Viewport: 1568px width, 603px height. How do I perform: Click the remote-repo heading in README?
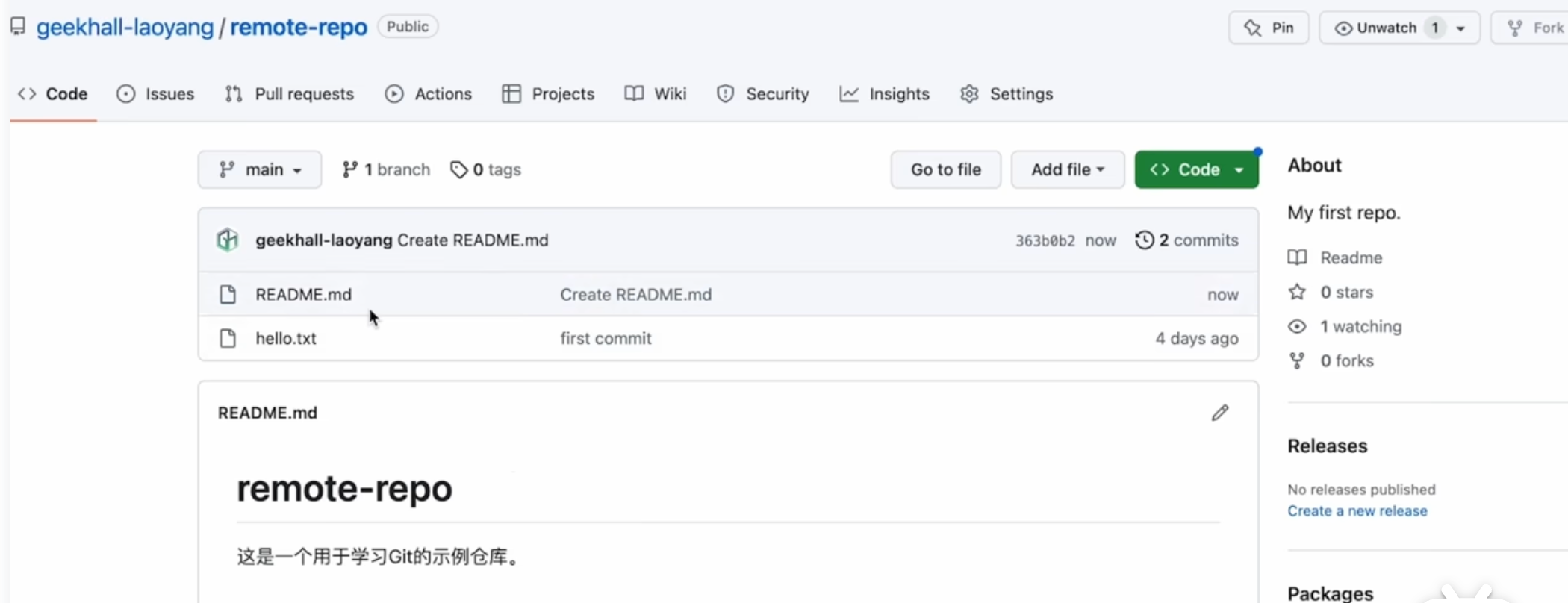click(x=344, y=489)
